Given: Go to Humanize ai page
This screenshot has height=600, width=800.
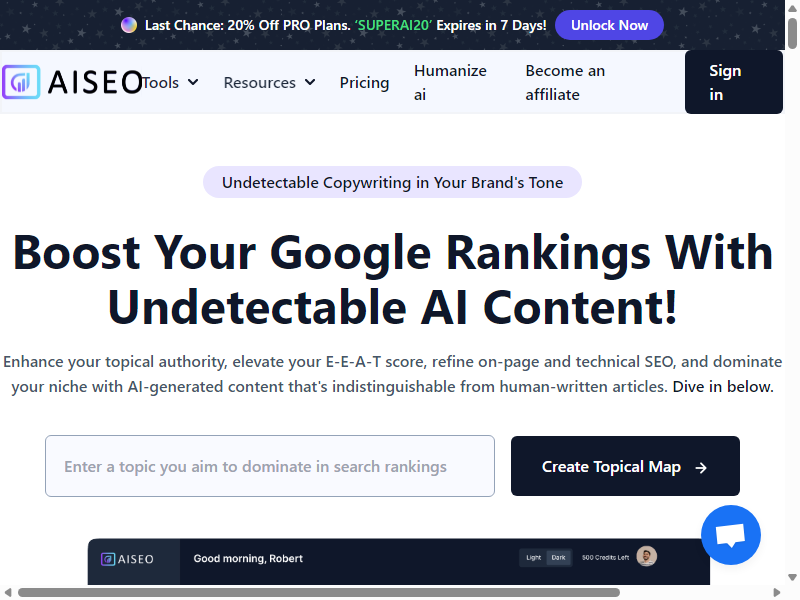Looking at the screenshot, I should (450, 82).
